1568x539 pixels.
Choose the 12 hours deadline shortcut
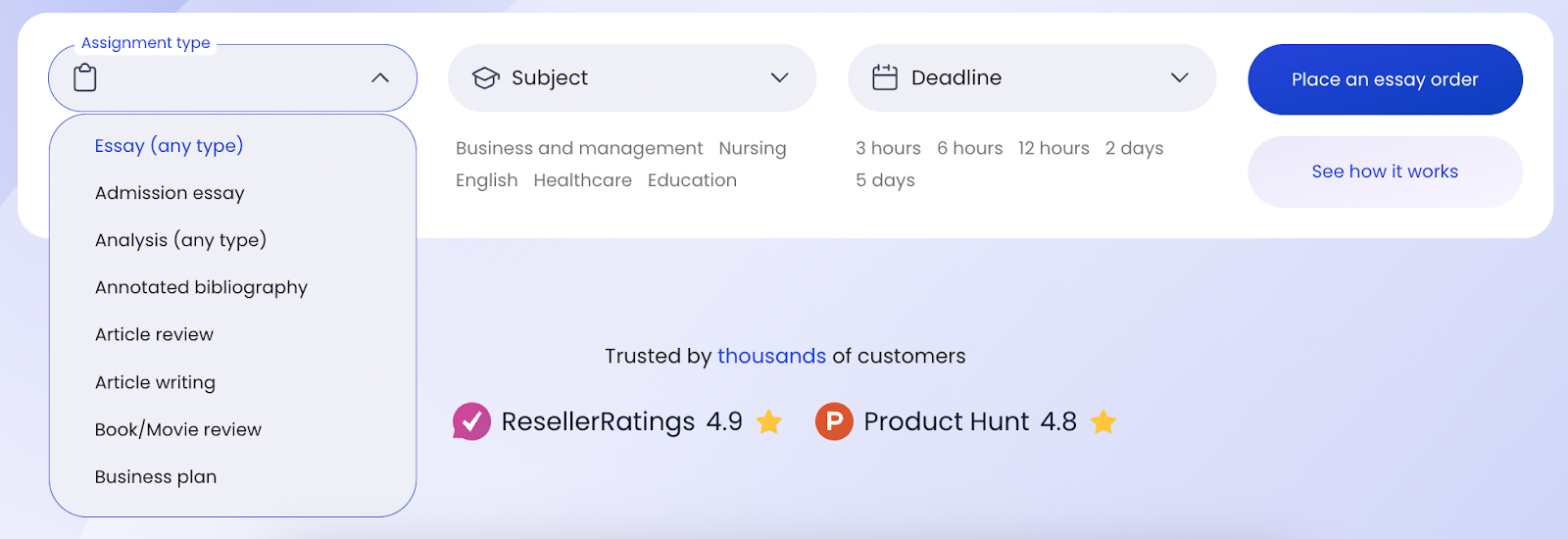pyautogui.click(x=1053, y=148)
